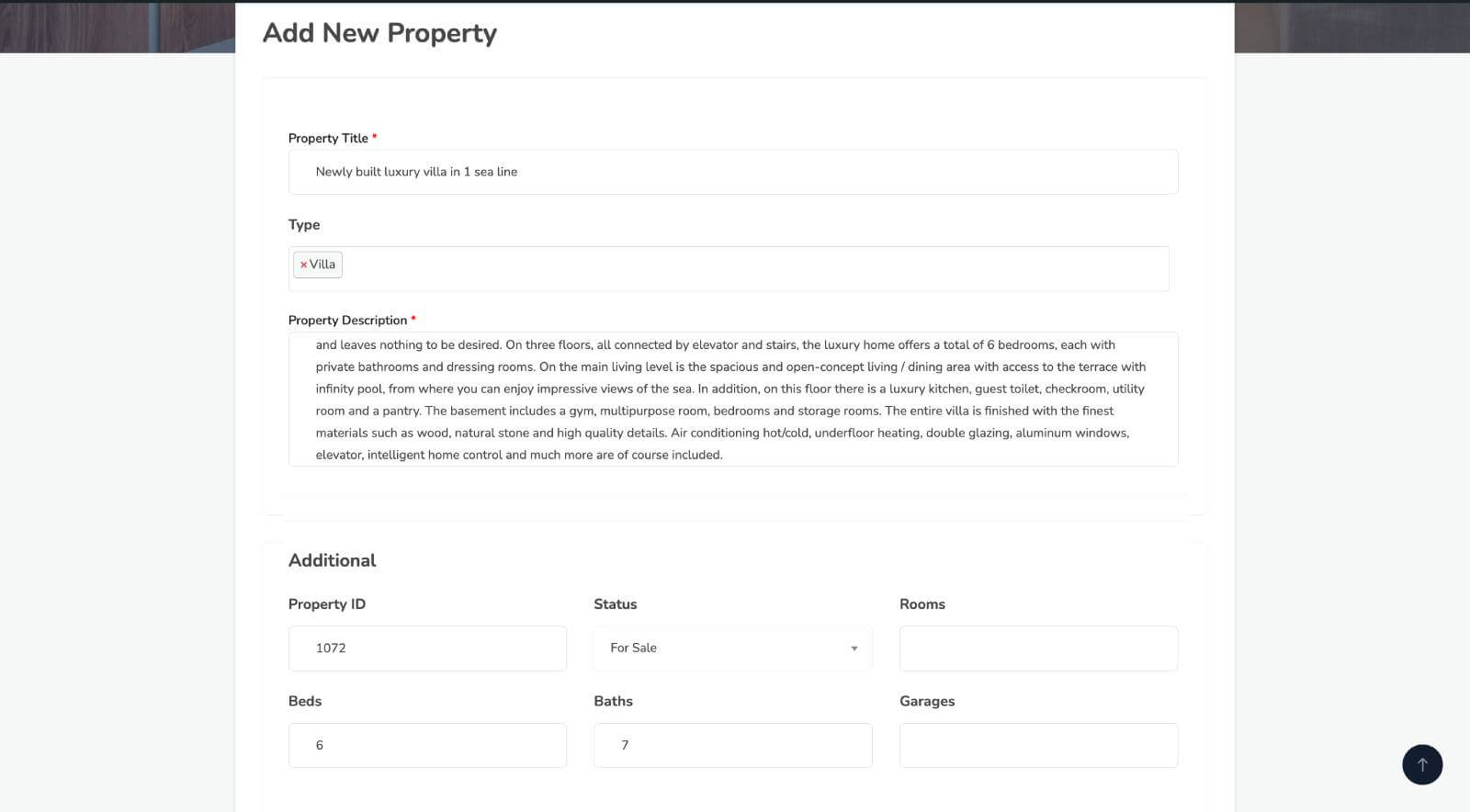Click the Property Title label
The image size is (1470, 812).
(328, 139)
